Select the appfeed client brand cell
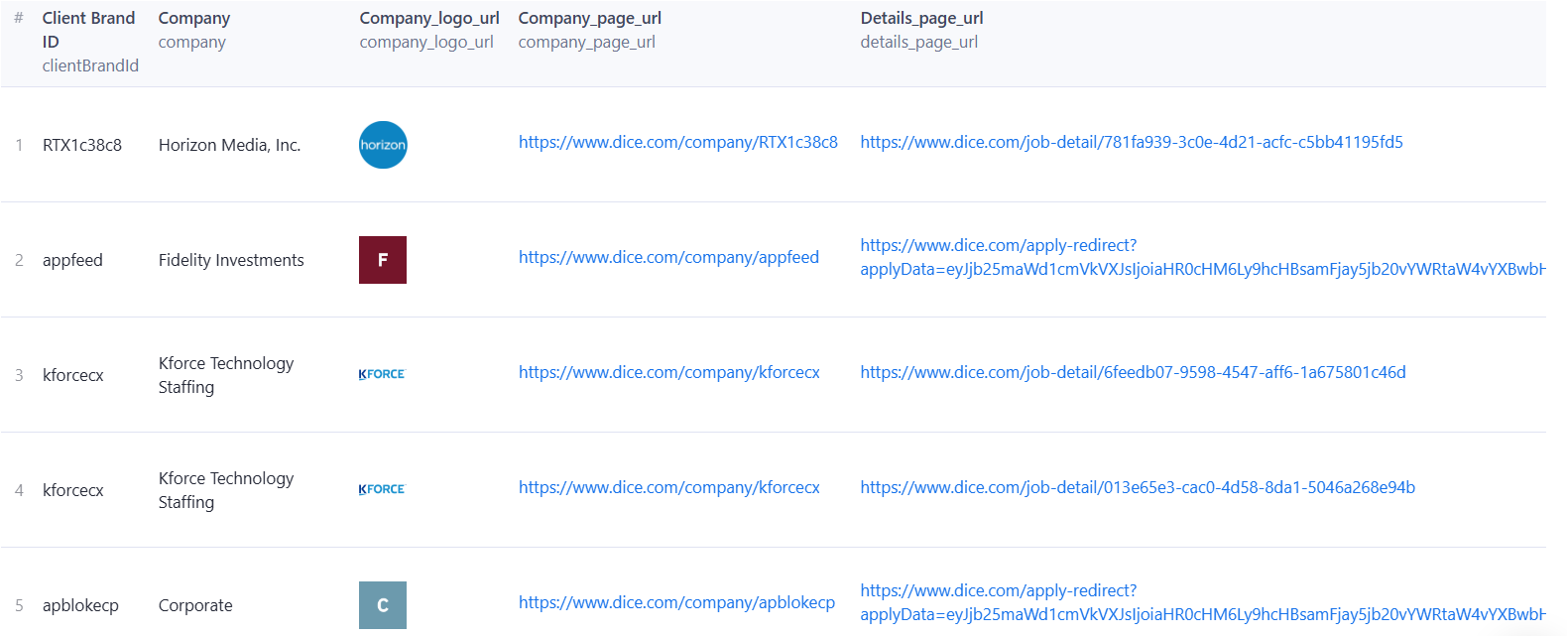The height and width of the screenshot is (637, 1568). point(72,260)
